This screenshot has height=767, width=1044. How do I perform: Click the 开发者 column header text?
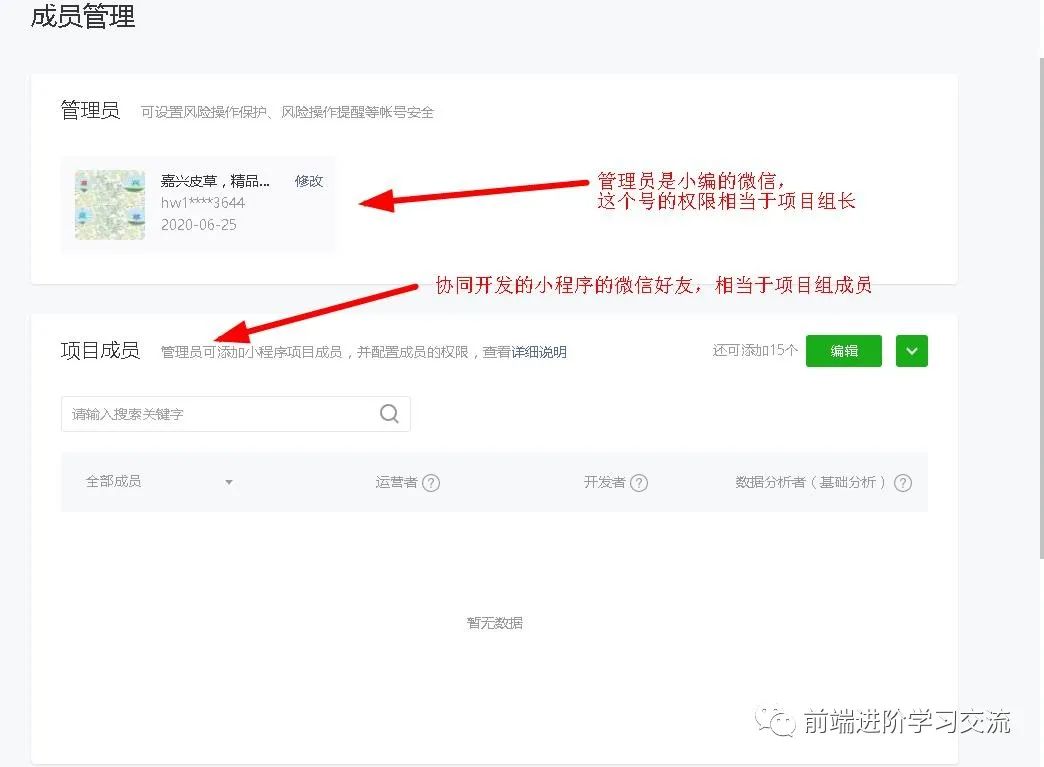point(604,482)
